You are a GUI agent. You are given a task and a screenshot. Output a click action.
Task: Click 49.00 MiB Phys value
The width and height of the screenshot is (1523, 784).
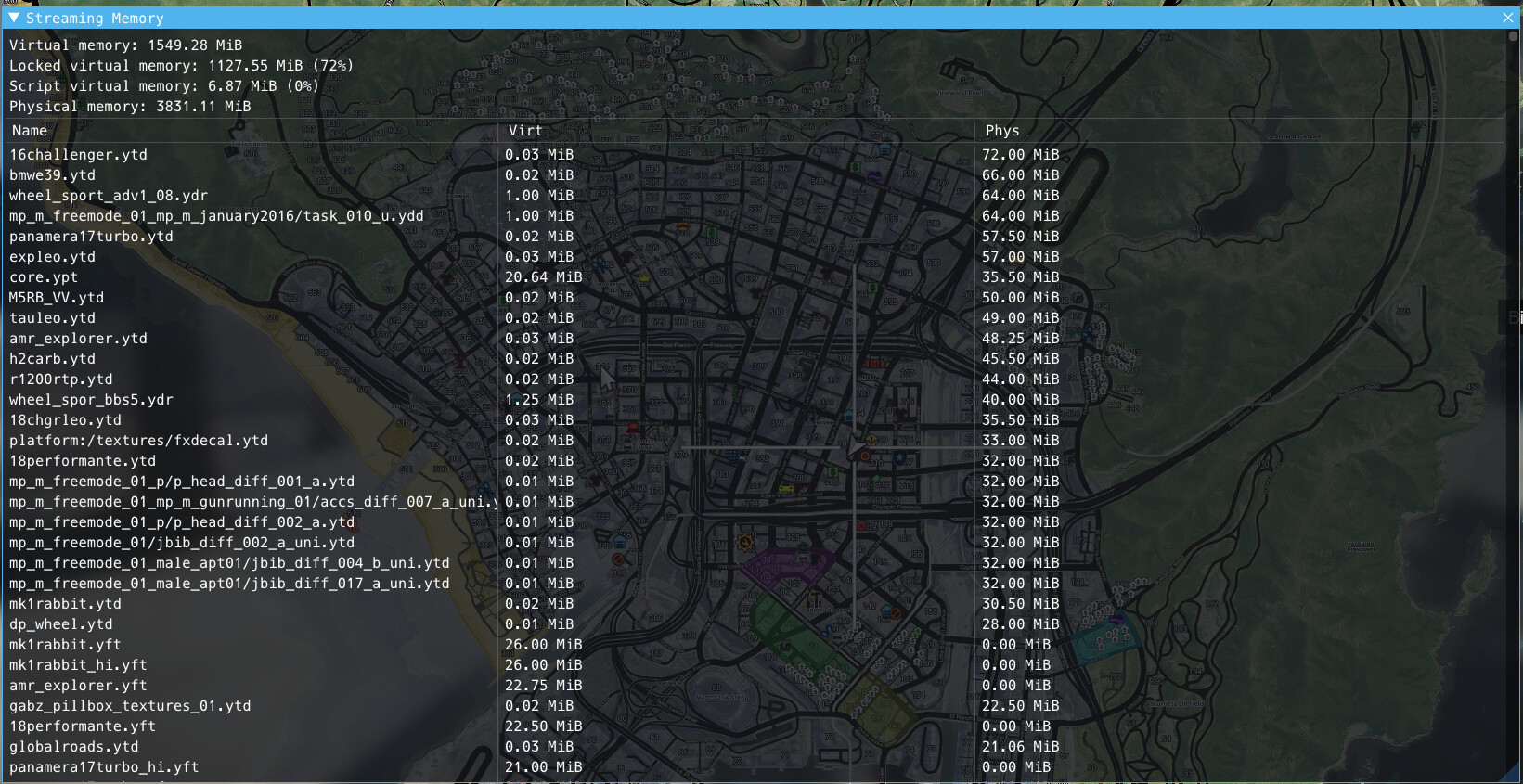coord(1021,318)
